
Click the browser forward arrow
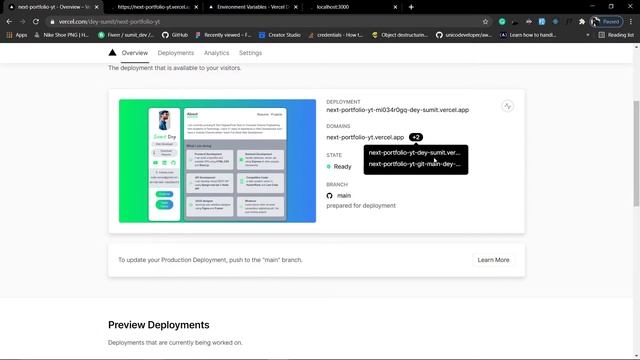click(x=22, y=22)
